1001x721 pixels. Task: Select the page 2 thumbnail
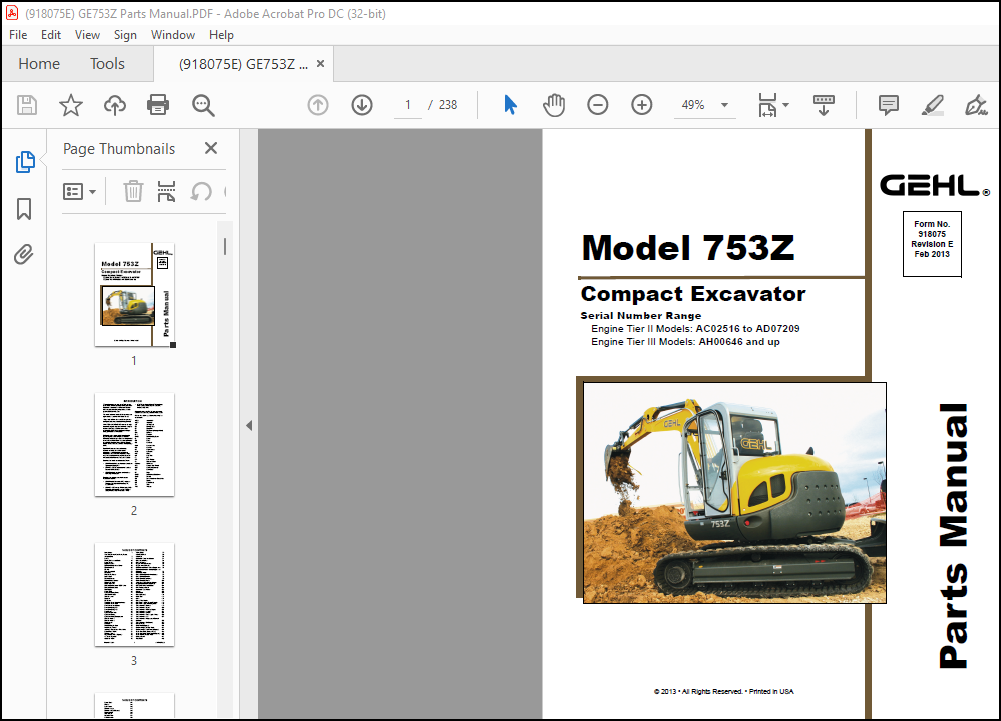tap(135, 444)
